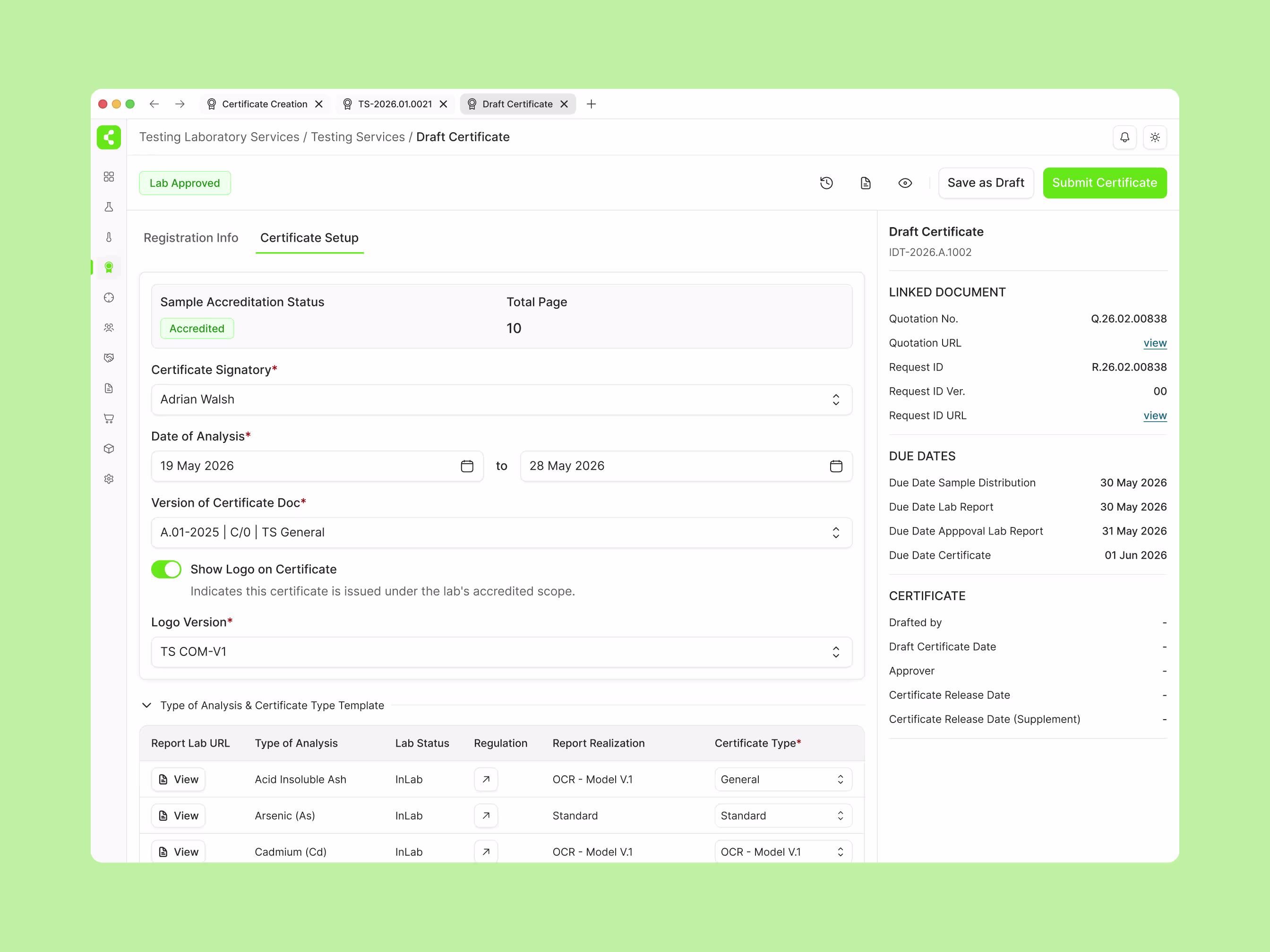Select the active certificate ribbon sidebar icon

[109, 267]
